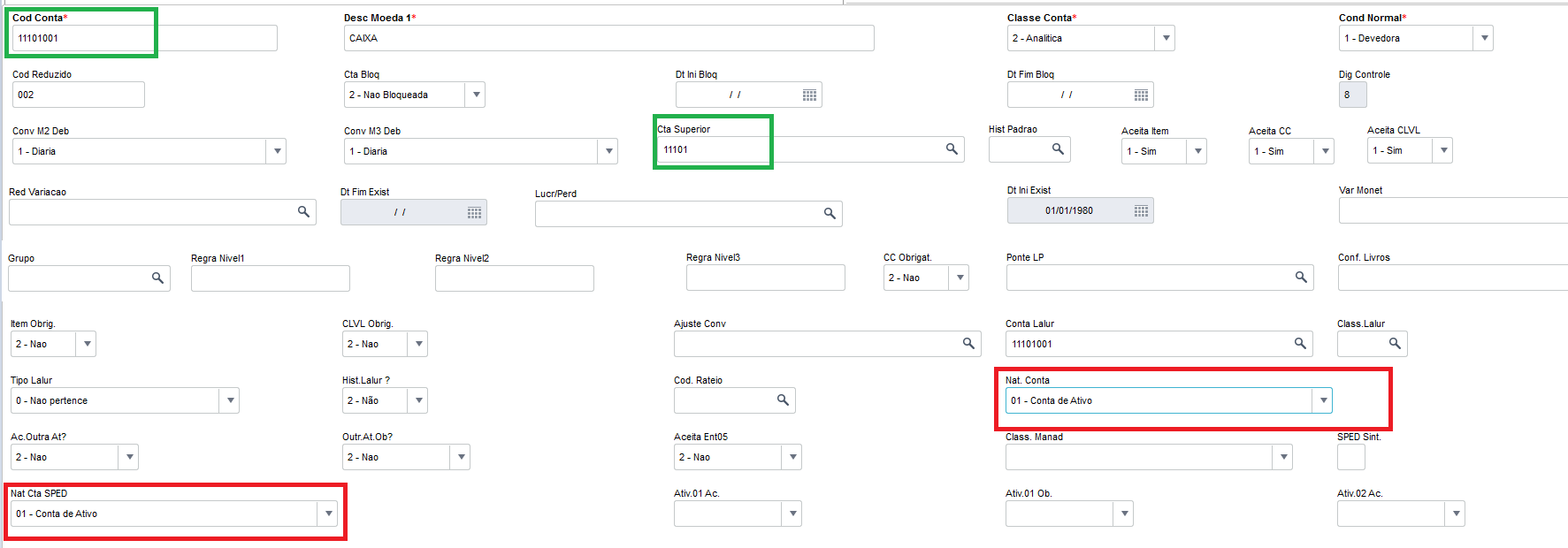Open calendar picker for Dt Ini Exist
Screen dimensions: 1568x548
pyautogui.click(x=1141, y=210)
